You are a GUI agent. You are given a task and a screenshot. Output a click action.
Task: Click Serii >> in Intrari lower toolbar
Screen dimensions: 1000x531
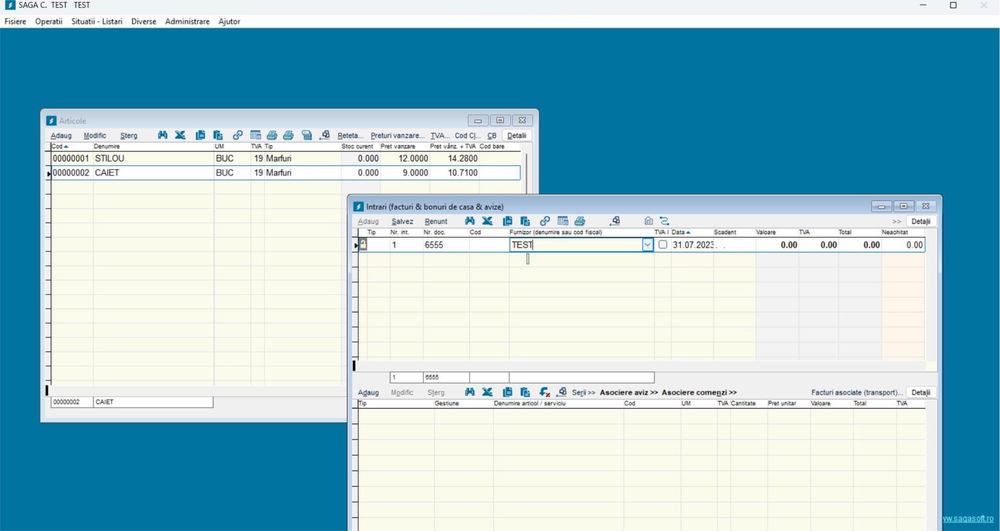(x=584, y=393)
